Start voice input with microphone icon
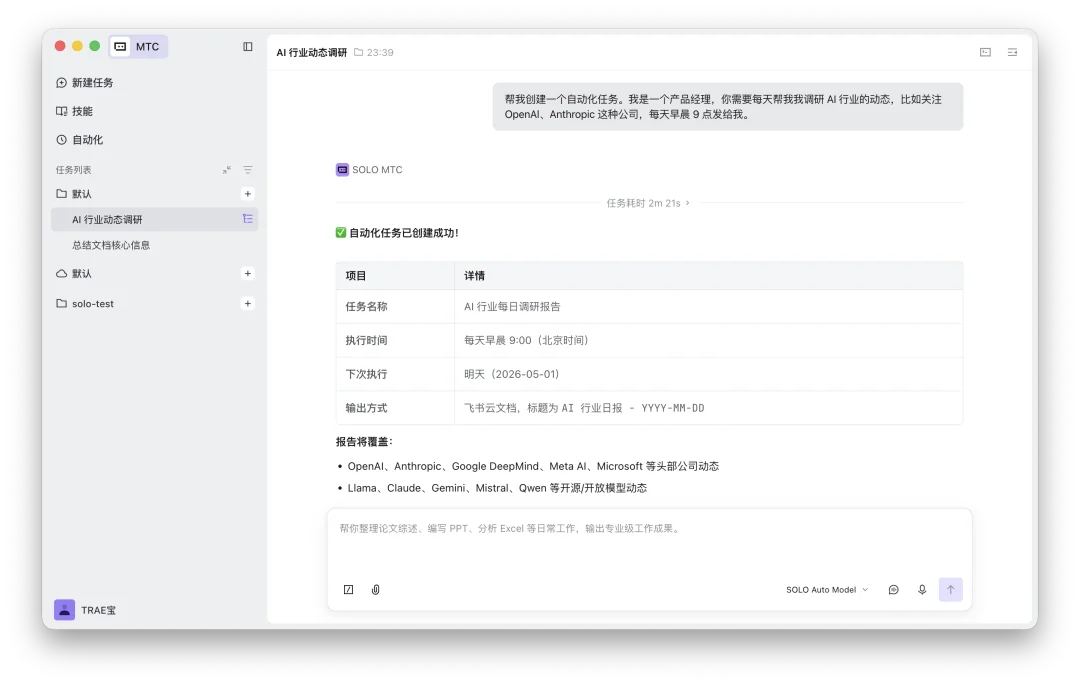Image resolution: width=1080 pixels, height=685 pixels. 922,590
